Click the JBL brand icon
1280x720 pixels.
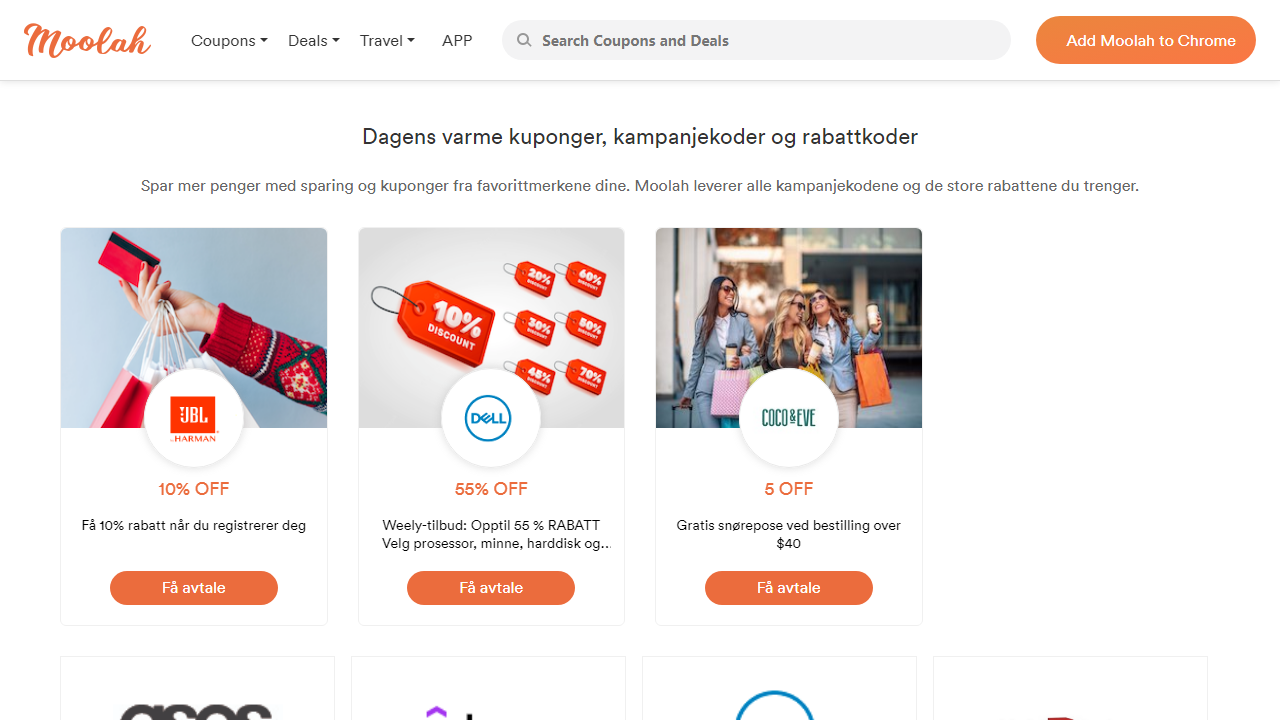coord(193,417)
